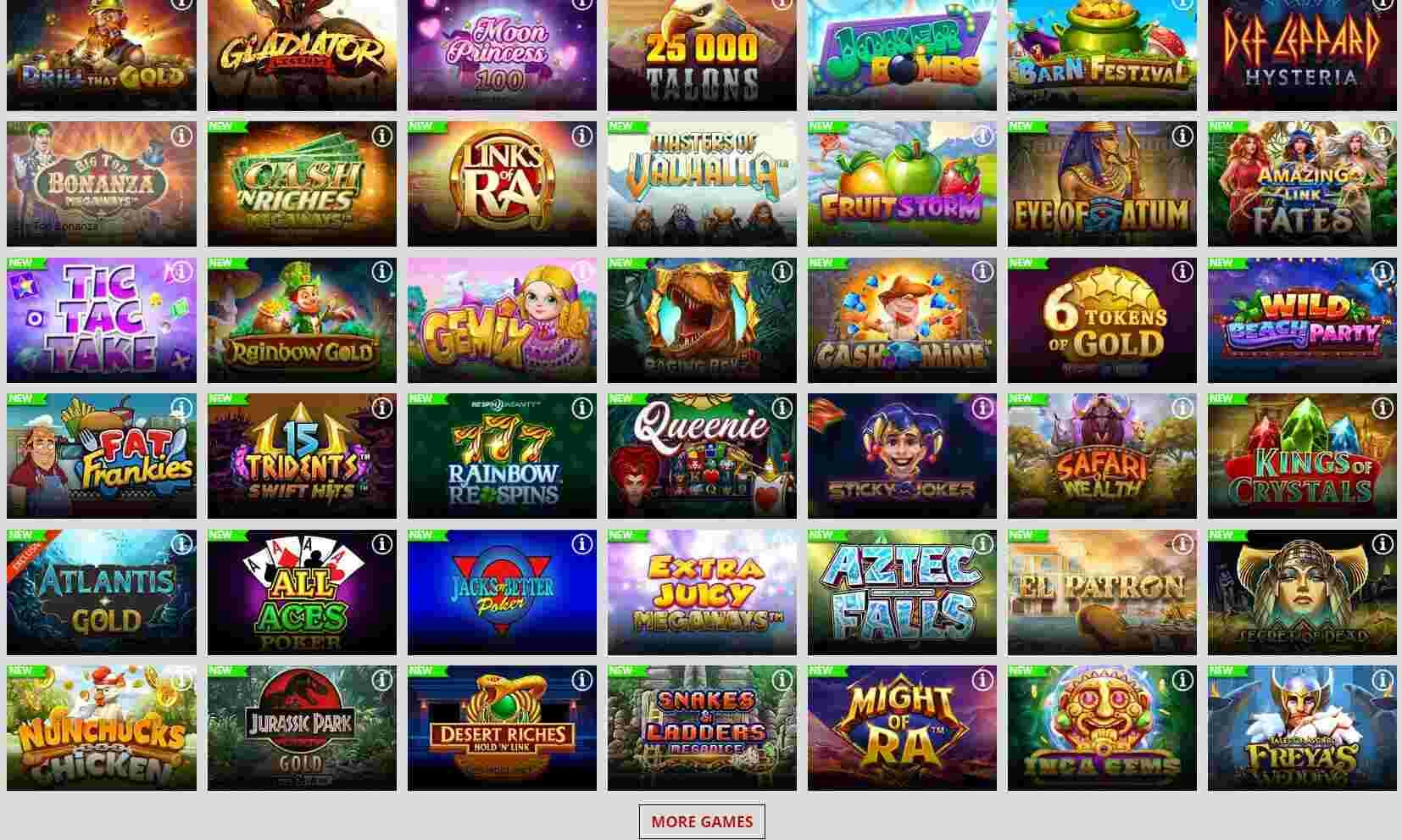Image resolution: width=1402 pixels, height=840 pixels.
Task: Play the Aztec Falls slot
Action: pos(902,592)
